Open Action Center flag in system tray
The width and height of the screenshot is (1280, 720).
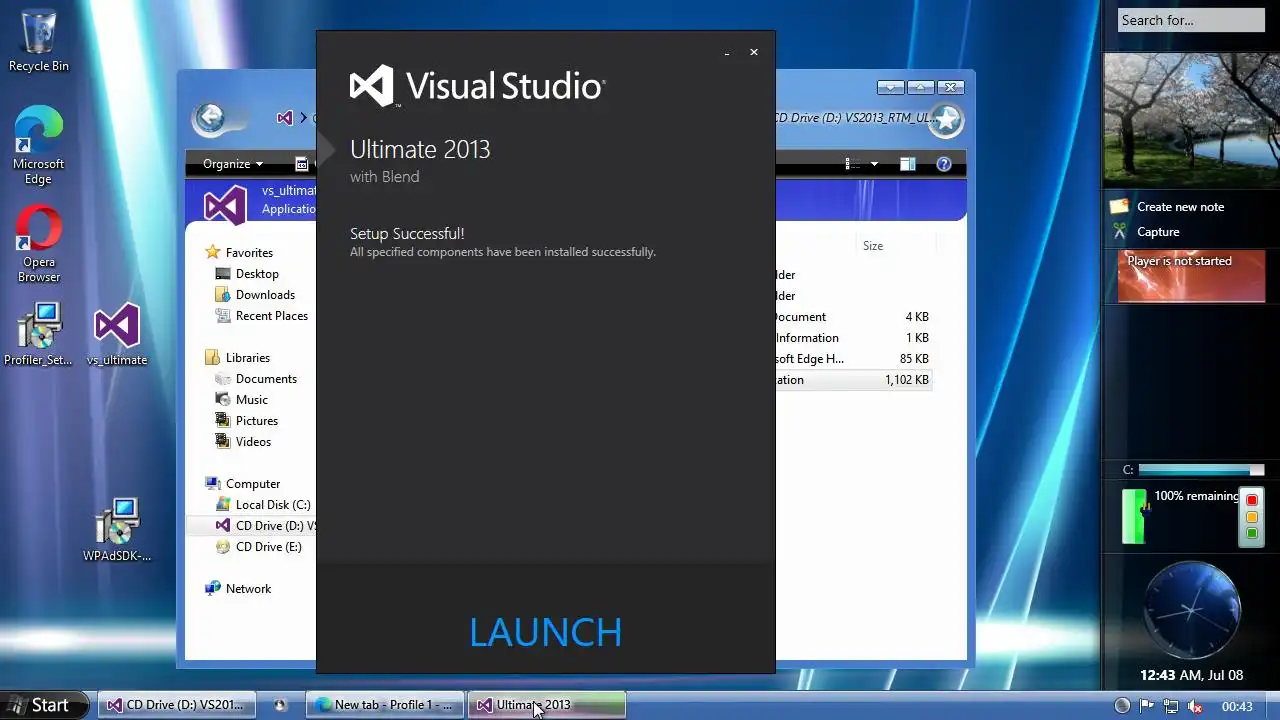pos(1147,706)
